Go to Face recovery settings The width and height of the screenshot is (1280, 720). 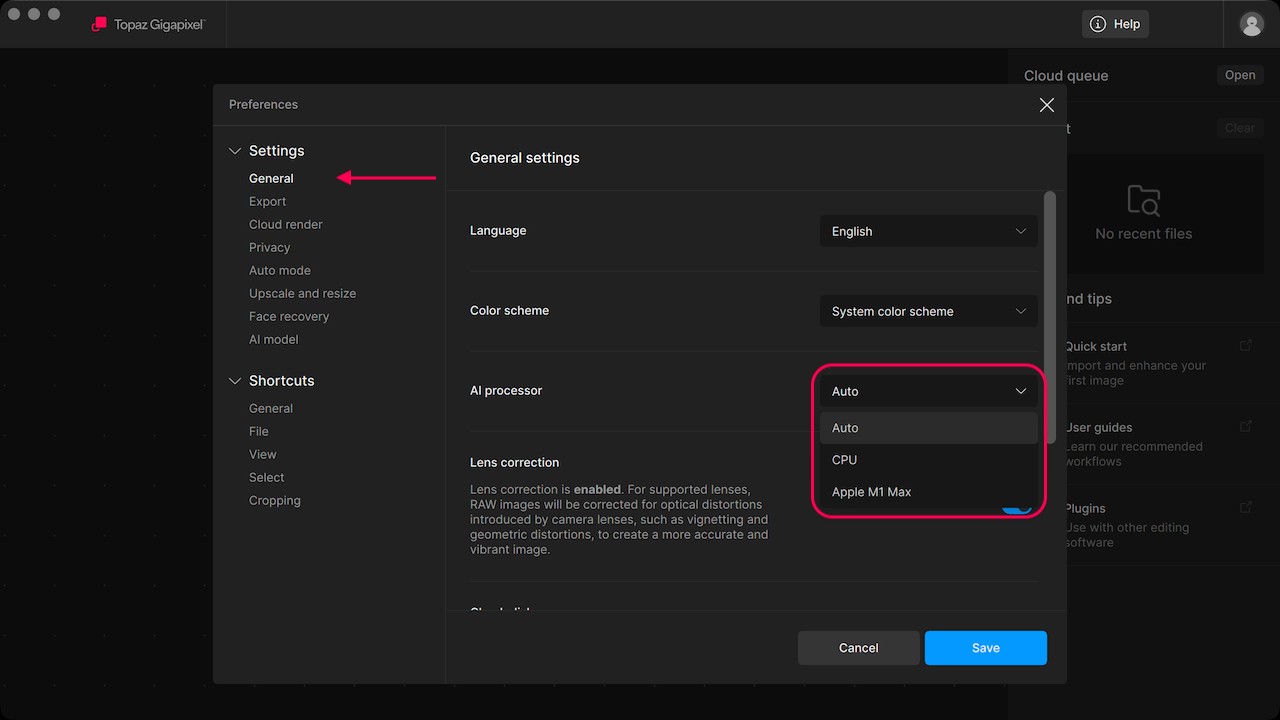289,316
